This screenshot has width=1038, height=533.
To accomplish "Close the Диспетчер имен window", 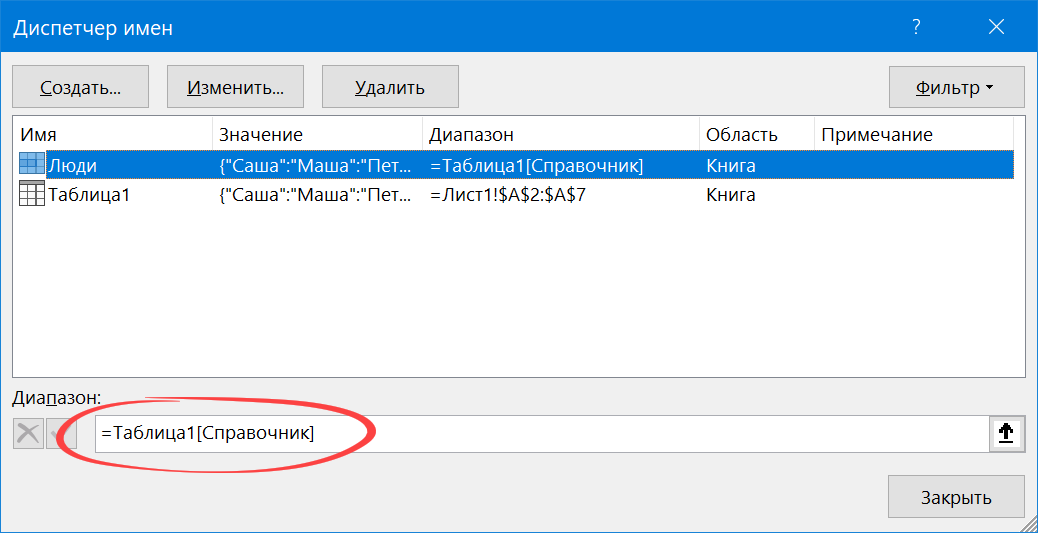I will pyautogui.click(x=996, y=27).
